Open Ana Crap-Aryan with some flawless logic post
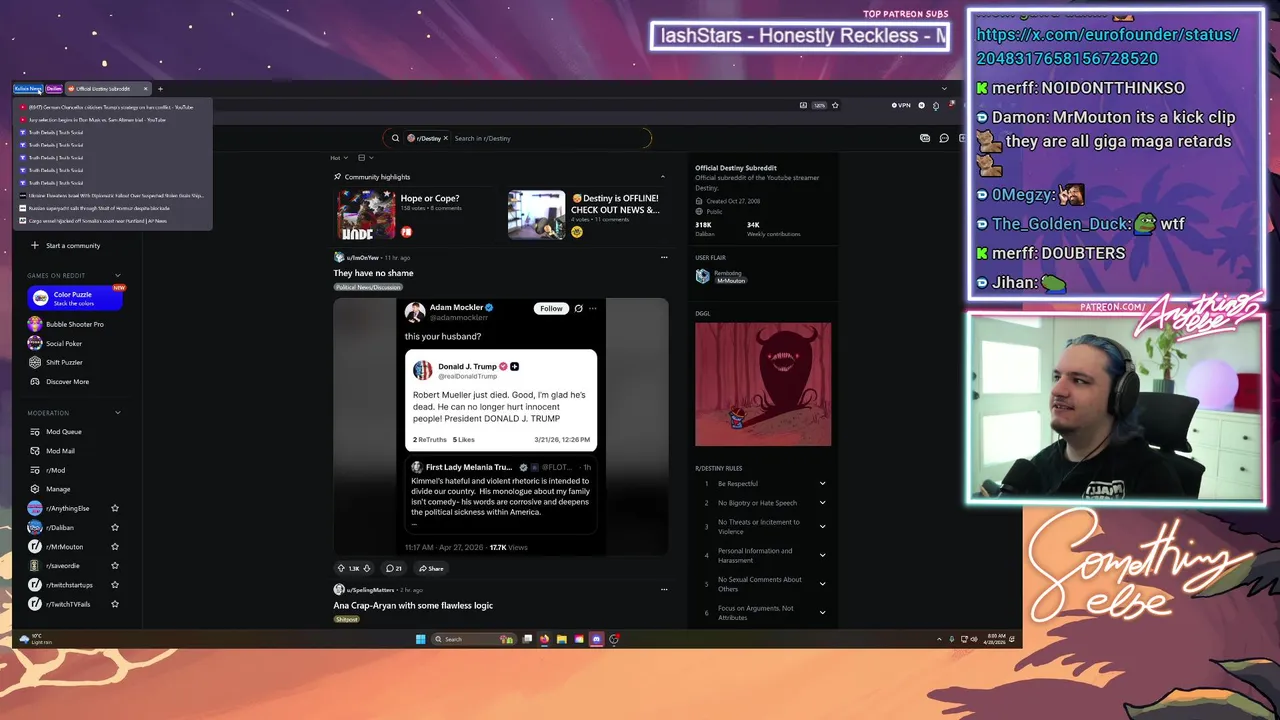 (413, 605)
